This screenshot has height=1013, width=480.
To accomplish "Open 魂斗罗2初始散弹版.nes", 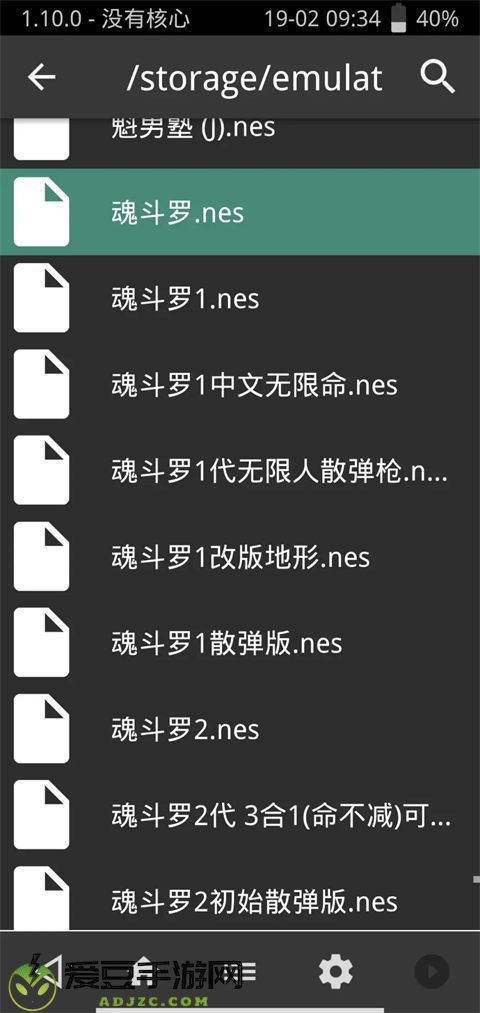I will click(240, 901).
